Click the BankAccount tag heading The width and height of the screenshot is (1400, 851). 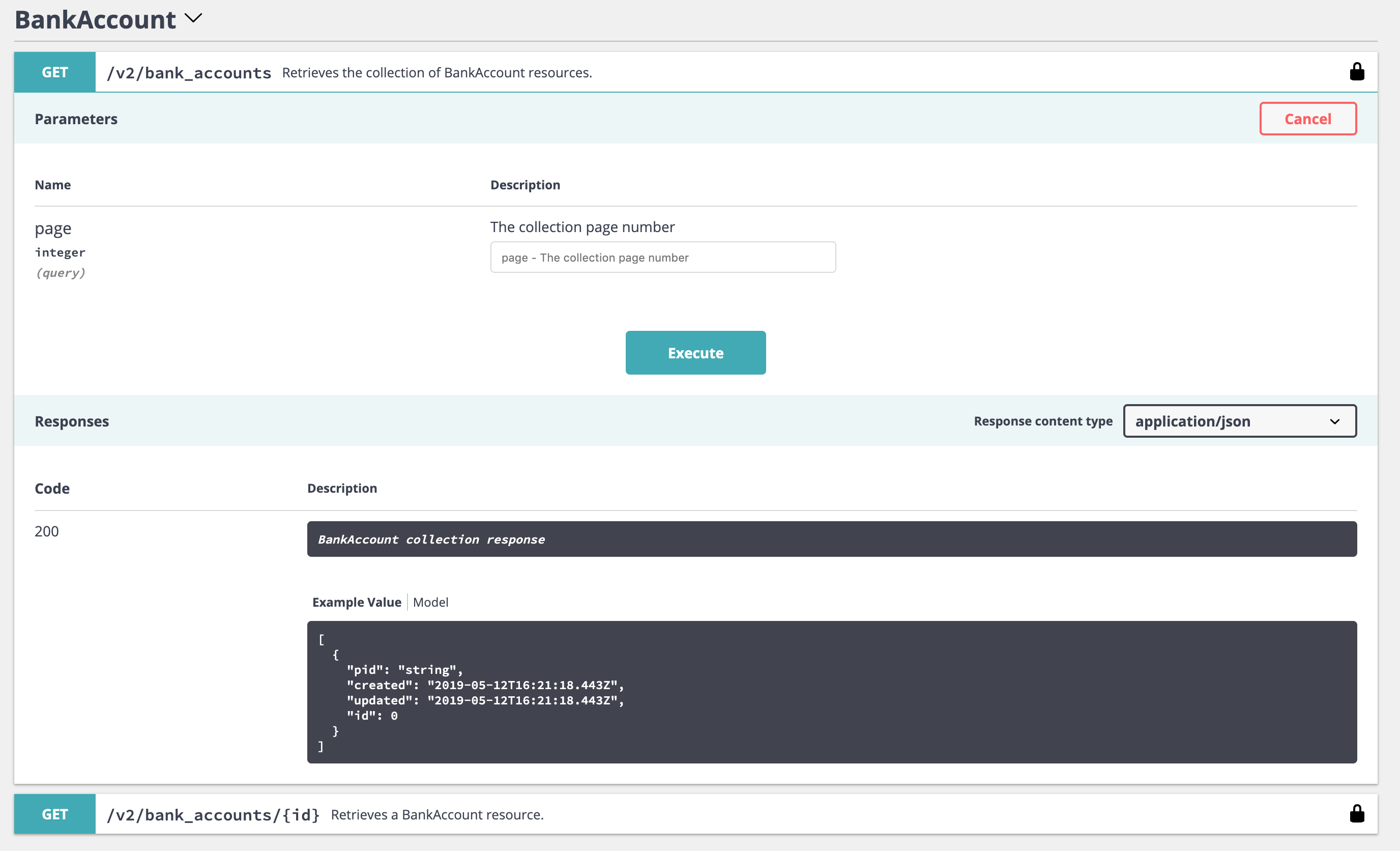[x=96, y=20]
